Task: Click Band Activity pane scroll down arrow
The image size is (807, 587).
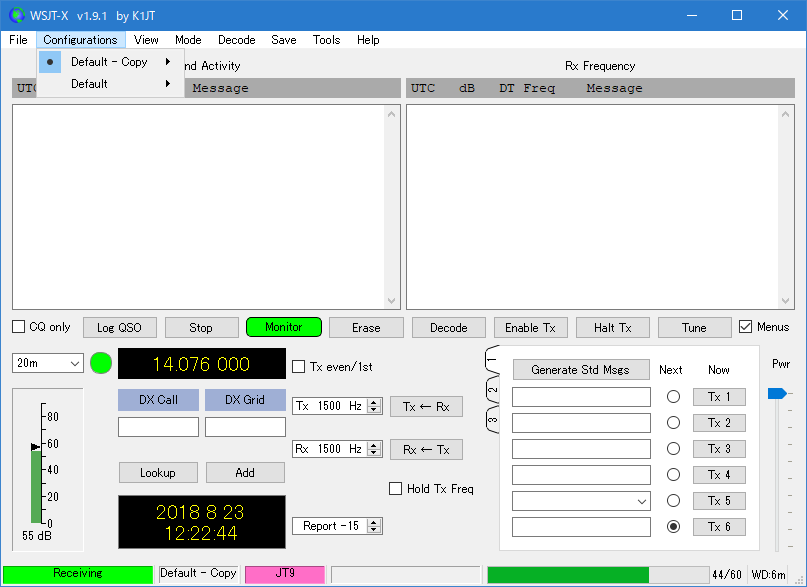Action: point(391,301)
